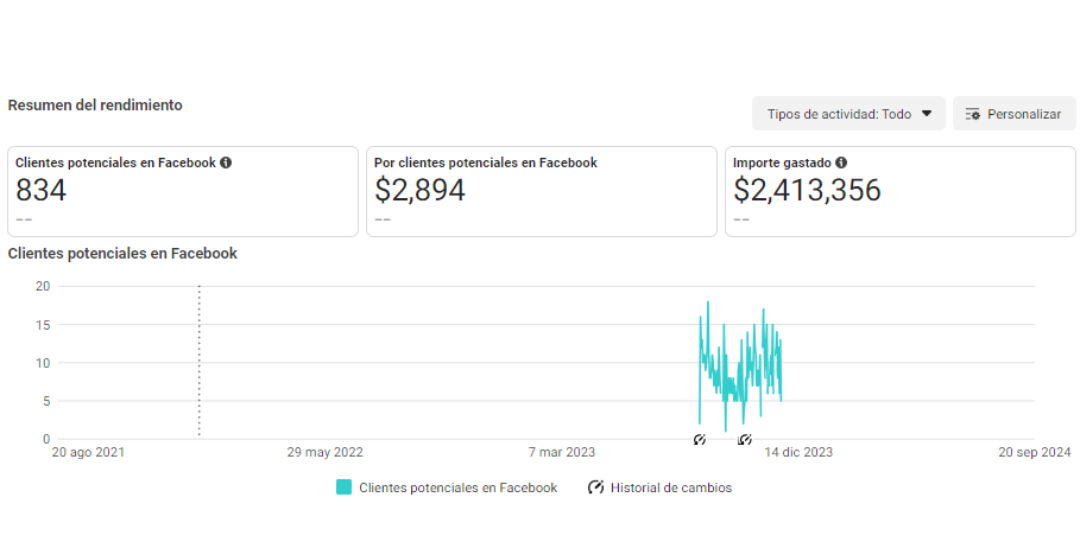
Task: Click the 14 dic 2023 axis label
Action: (x=798, y=453)
